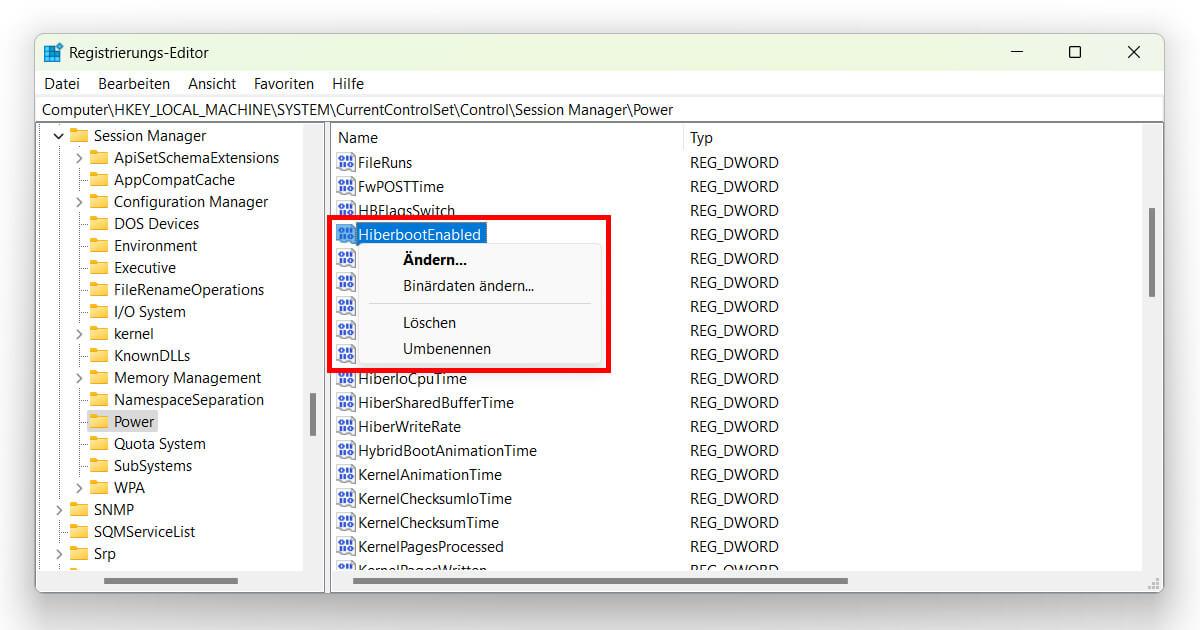Viewport: 1200px width, 630px height.
Task: Expand the kernel tree node
Action: pyautogui.click(x=78, y=333)
